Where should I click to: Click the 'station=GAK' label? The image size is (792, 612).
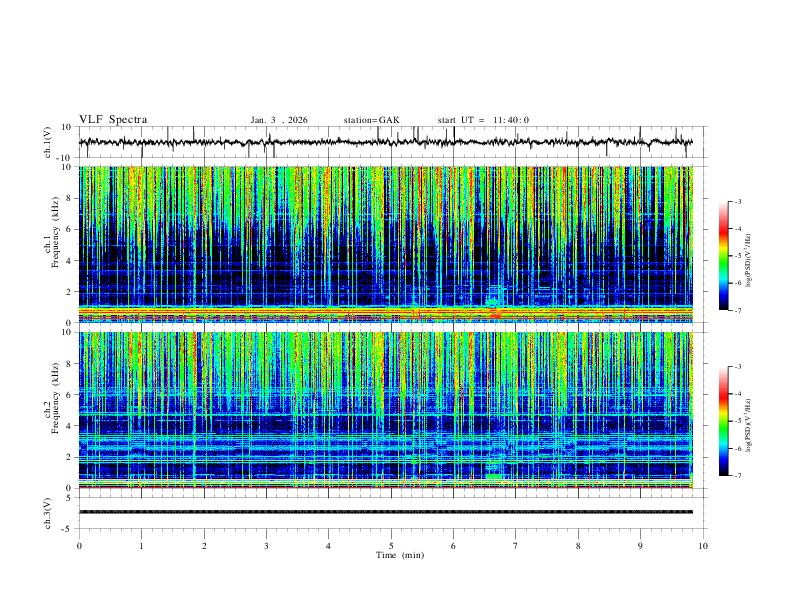[x=371, y=120]
